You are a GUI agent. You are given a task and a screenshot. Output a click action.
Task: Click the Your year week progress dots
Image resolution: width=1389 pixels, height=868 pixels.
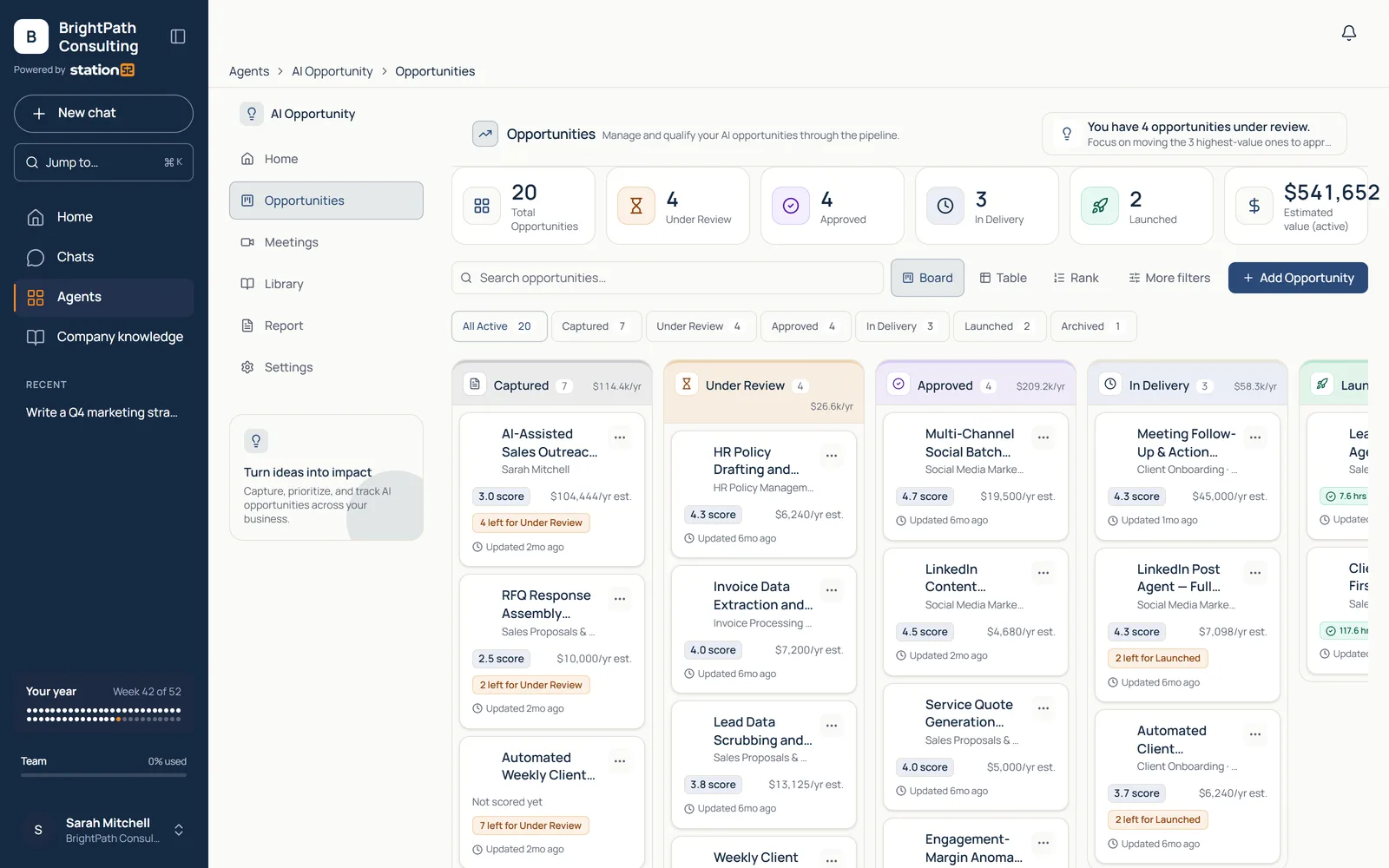[x=103, y=714]
